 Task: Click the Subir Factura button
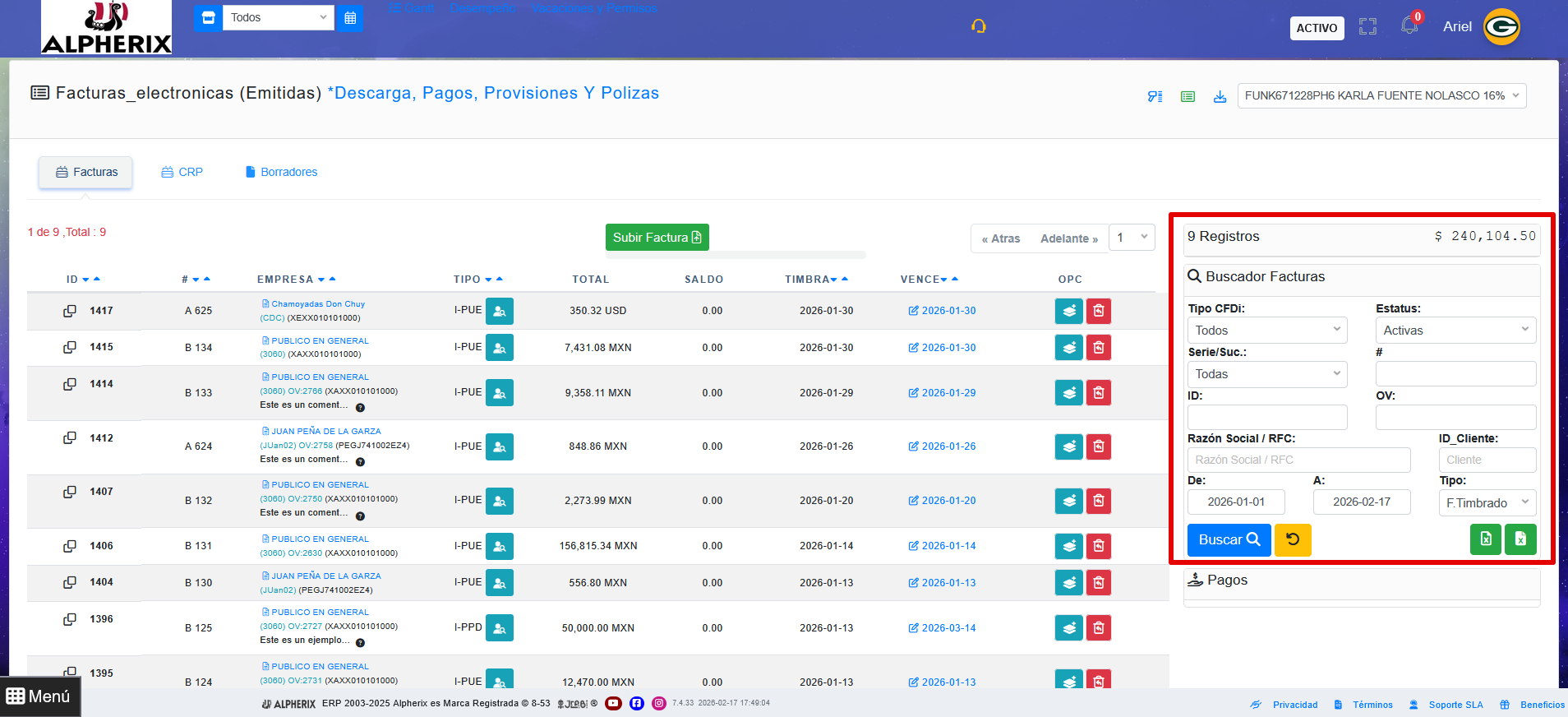pos(657,238)
